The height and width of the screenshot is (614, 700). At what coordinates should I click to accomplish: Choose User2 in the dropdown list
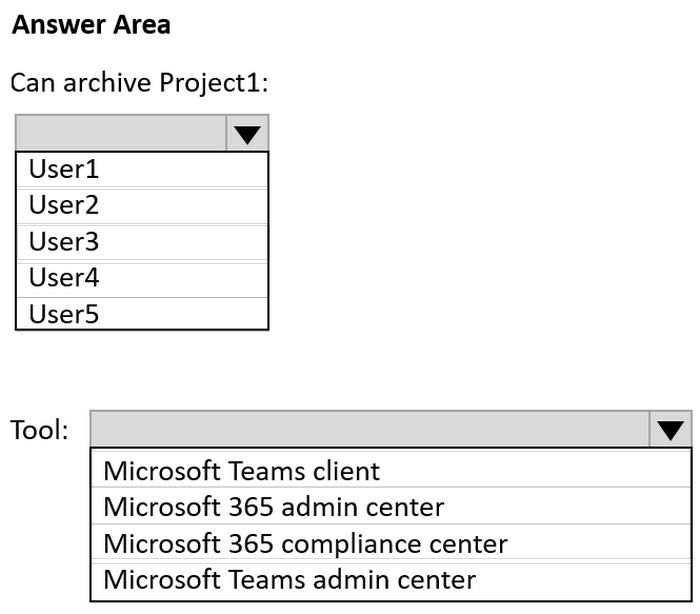click(142, 205)
